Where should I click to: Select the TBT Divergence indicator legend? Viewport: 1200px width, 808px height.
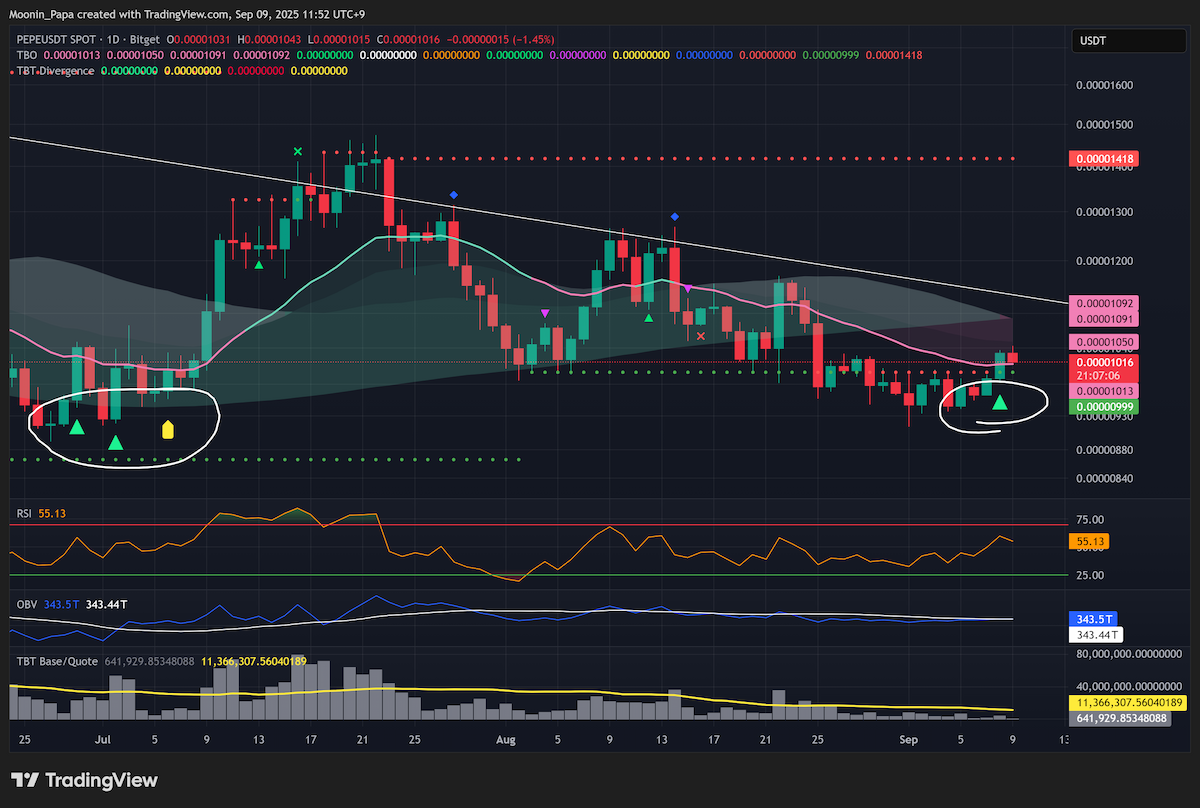[x=56, y=71]
